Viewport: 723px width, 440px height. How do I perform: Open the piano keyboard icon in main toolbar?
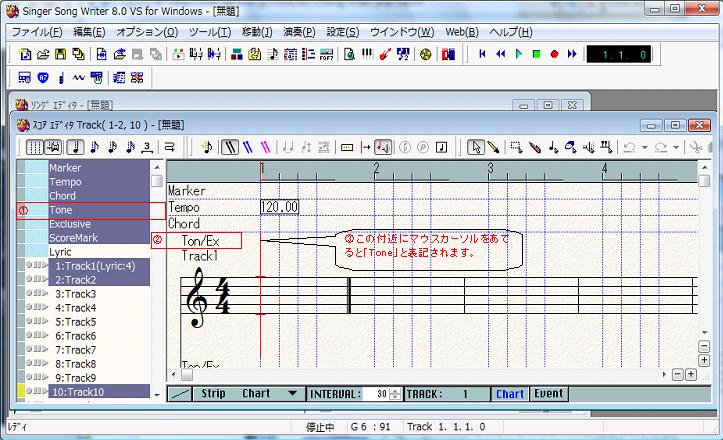click(367, 54)
